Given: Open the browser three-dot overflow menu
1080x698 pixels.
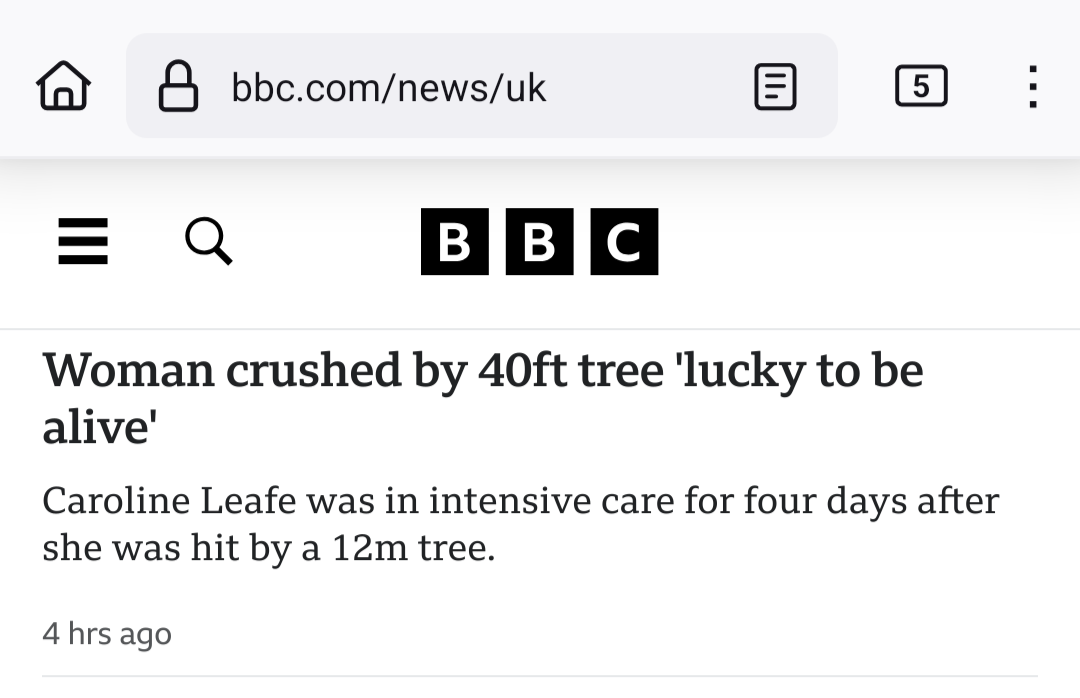Looking at the screenshot, I should pyautogui.click(x=1033, y=86).
